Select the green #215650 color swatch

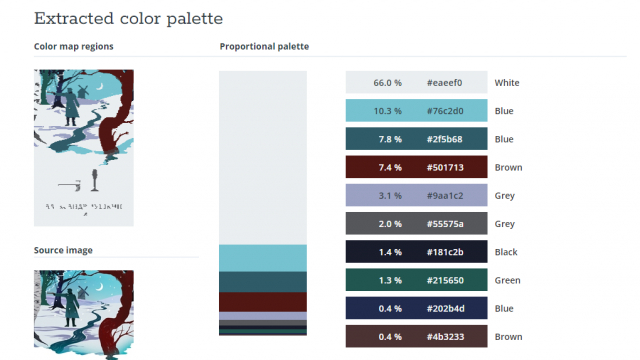[416, 280]
